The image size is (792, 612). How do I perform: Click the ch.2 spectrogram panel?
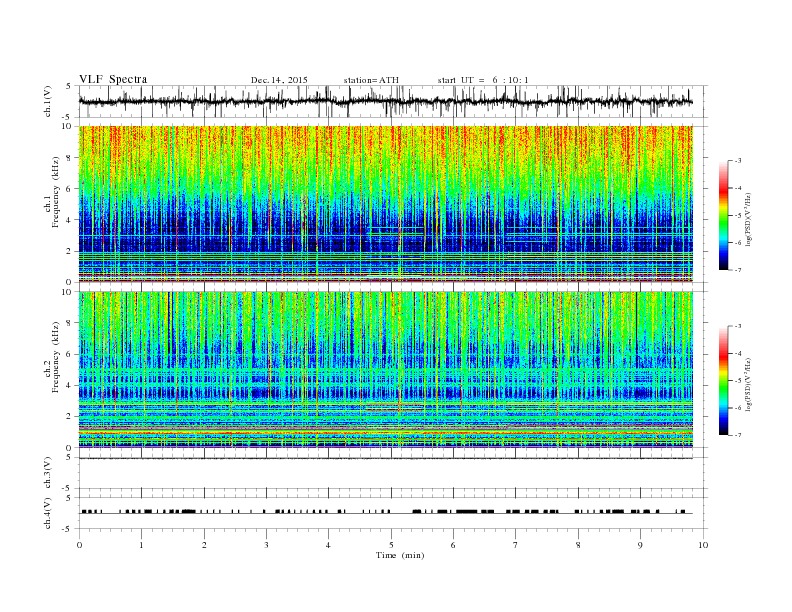point(386,369)
